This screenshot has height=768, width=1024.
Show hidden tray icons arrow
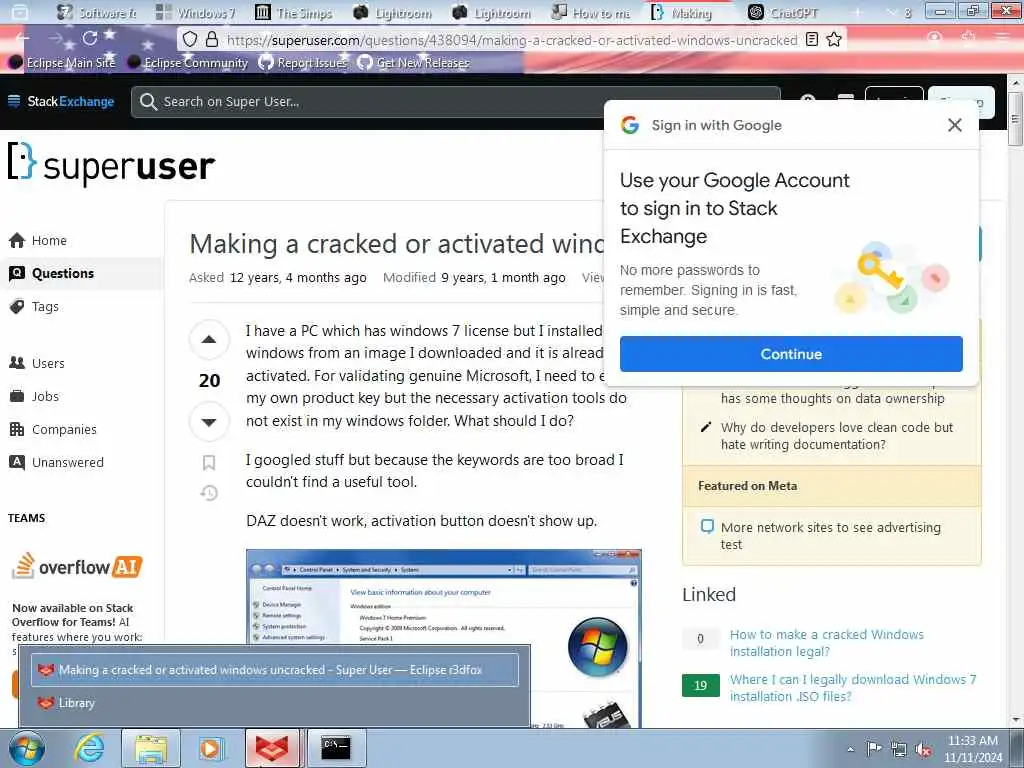point(850,749)
